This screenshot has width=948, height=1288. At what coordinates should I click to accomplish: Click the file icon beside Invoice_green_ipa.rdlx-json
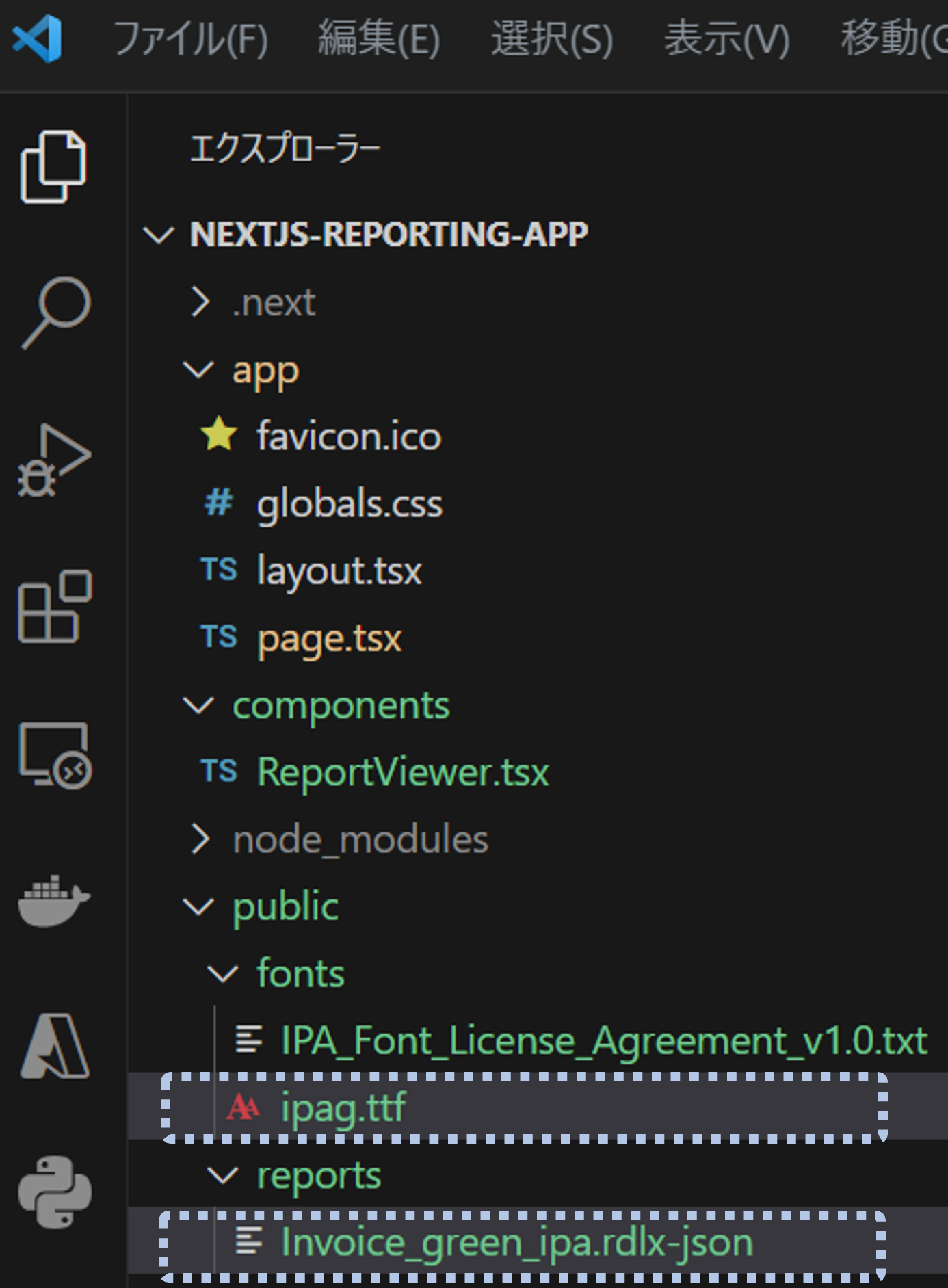249,1241
